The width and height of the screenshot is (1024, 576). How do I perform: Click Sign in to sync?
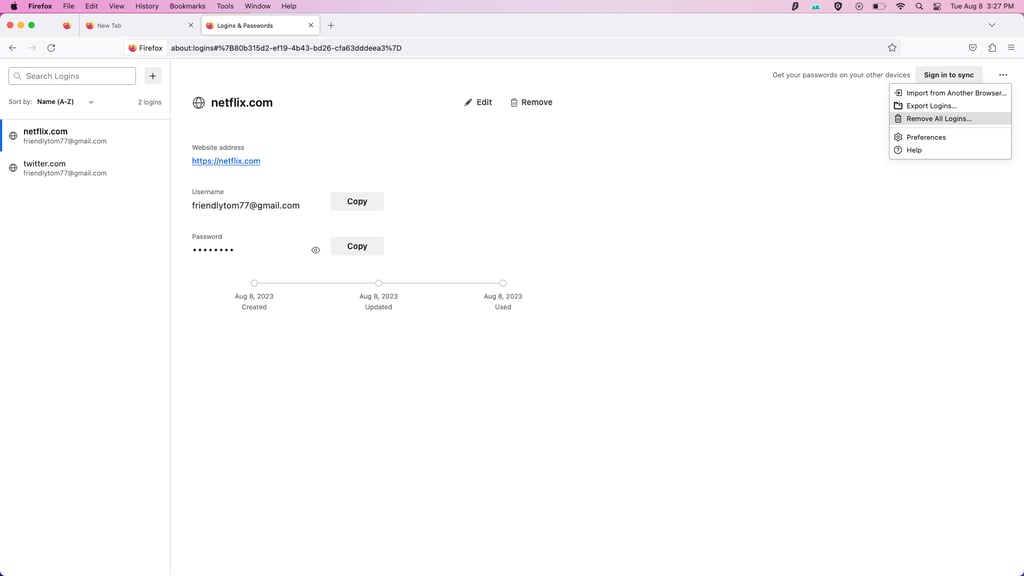948,75
